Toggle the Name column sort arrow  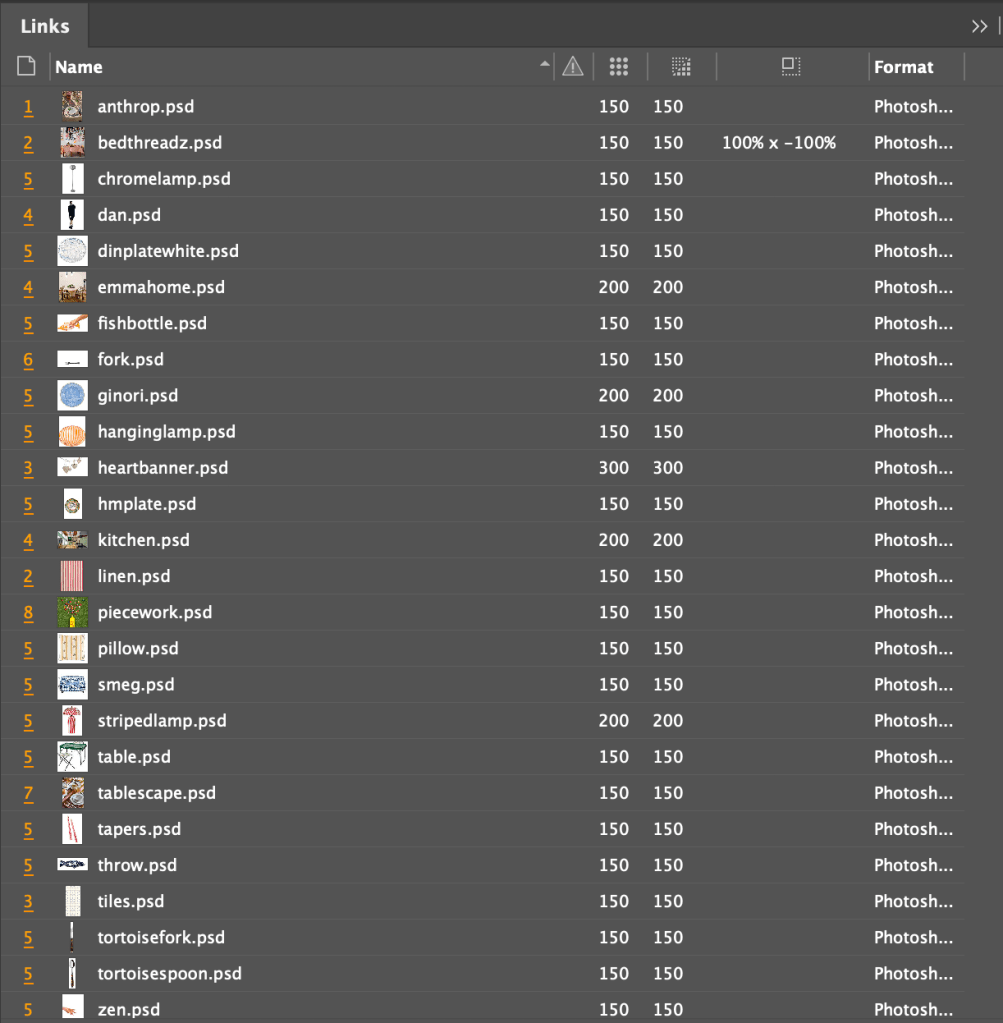pyautogui.click(x=544, y=65)
